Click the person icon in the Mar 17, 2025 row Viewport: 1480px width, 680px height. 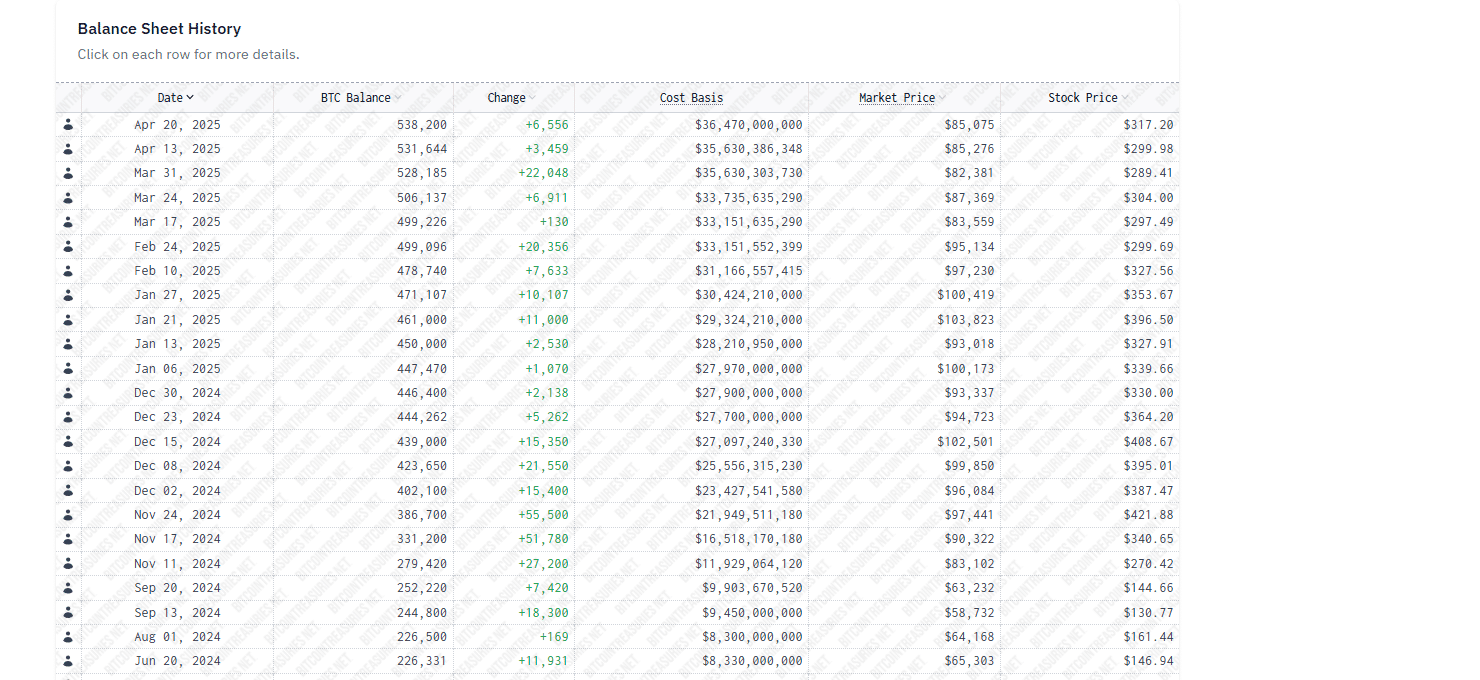click(68, 222)
